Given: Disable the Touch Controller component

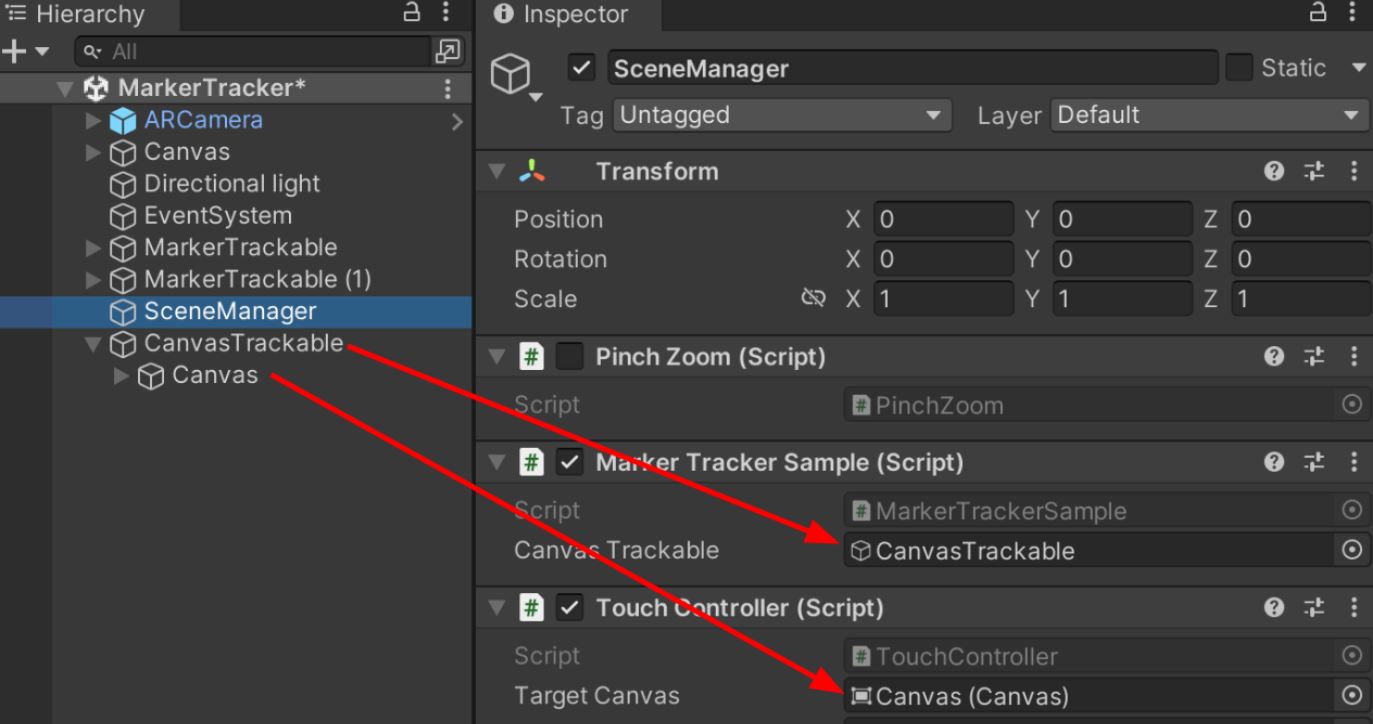Looking at the screenshot, I should [x=570, y=607].
